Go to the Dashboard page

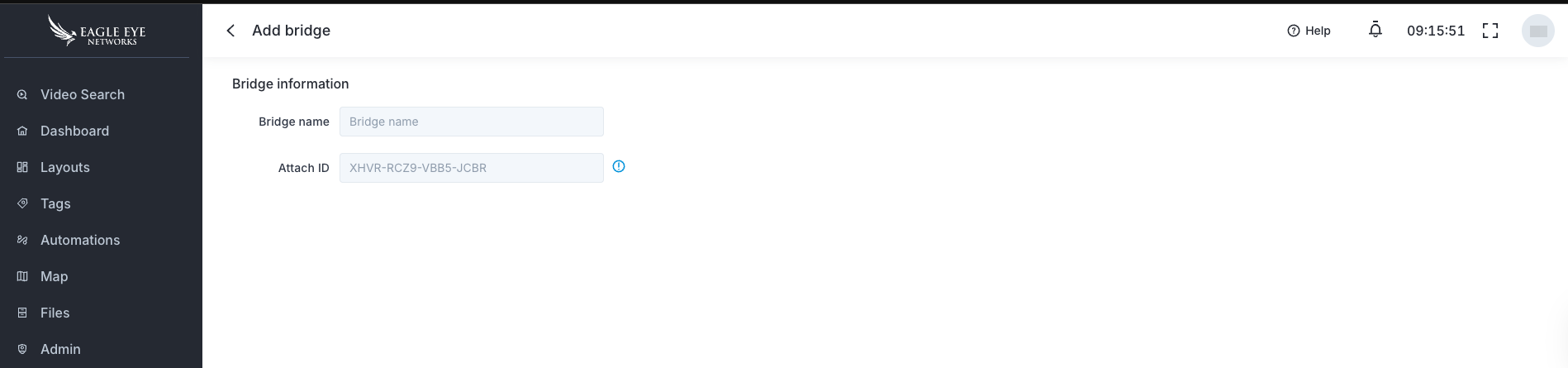74,131
